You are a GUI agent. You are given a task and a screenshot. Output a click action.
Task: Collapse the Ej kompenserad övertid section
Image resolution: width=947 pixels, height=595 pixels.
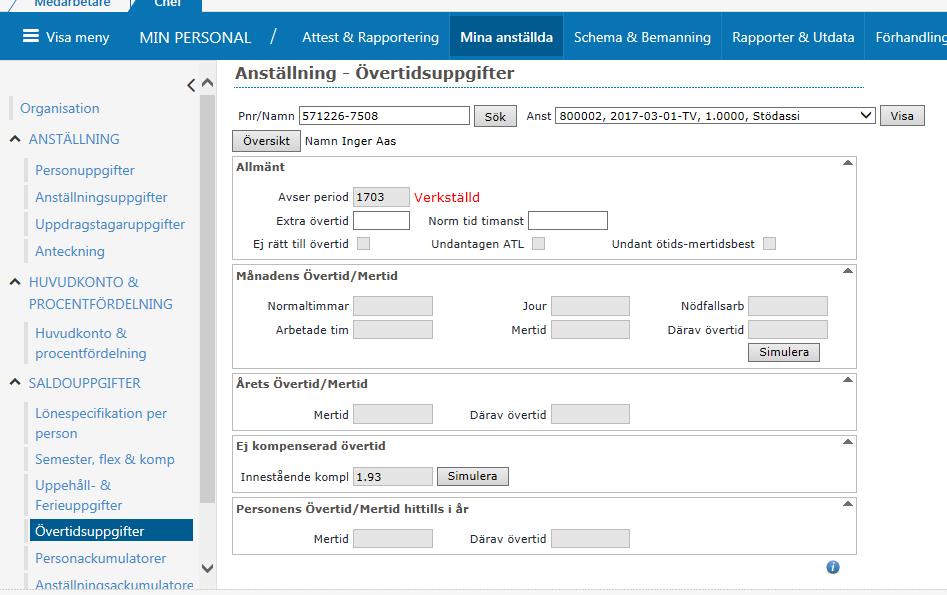(848, 442)
